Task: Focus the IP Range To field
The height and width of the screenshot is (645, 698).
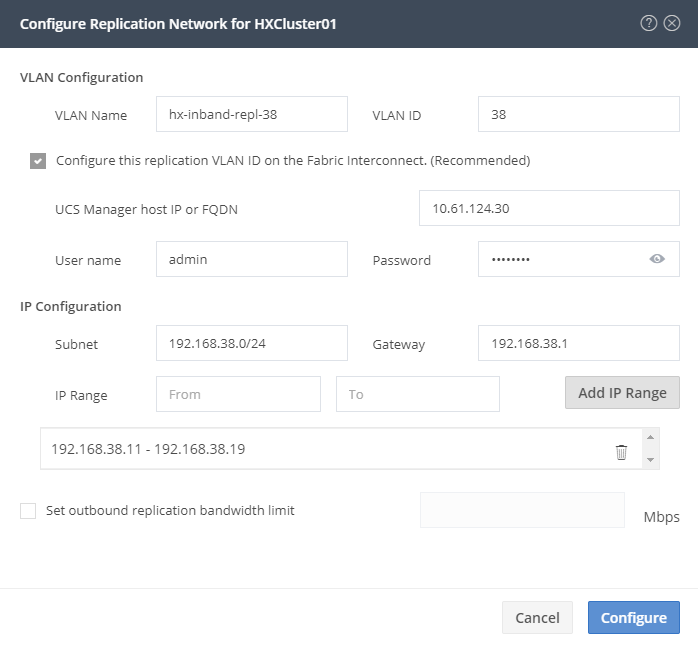Action: click(x=418, y=394)
